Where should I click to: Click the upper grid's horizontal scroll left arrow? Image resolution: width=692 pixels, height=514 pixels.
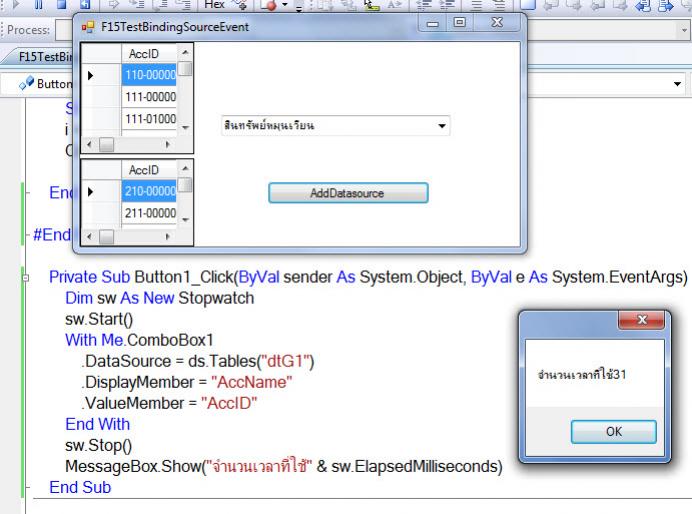[89, 144]
